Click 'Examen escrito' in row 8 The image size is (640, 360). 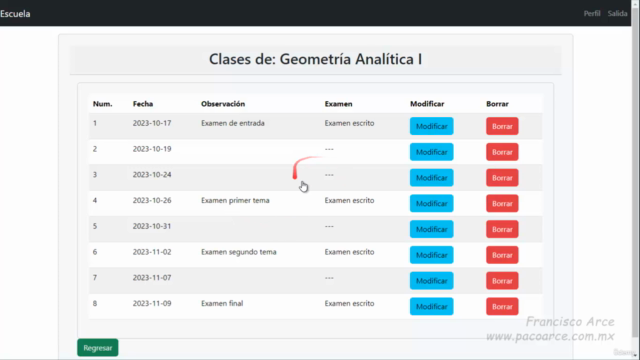[x=349, y=303]
